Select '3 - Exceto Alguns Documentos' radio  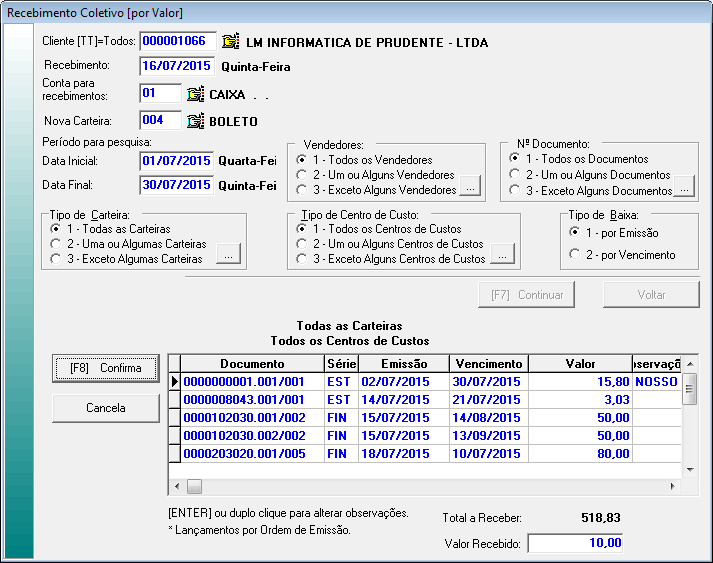pyautogui.click(x=514, y=190)
